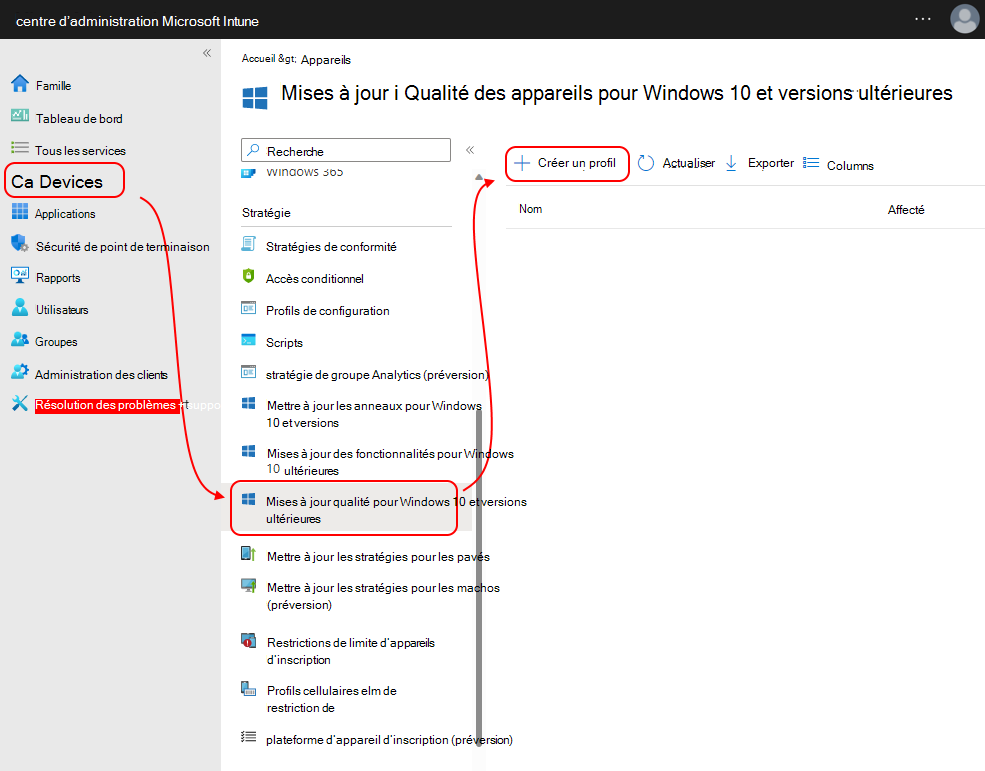Collapse the left navigation pane chevron

click(206, 52)
